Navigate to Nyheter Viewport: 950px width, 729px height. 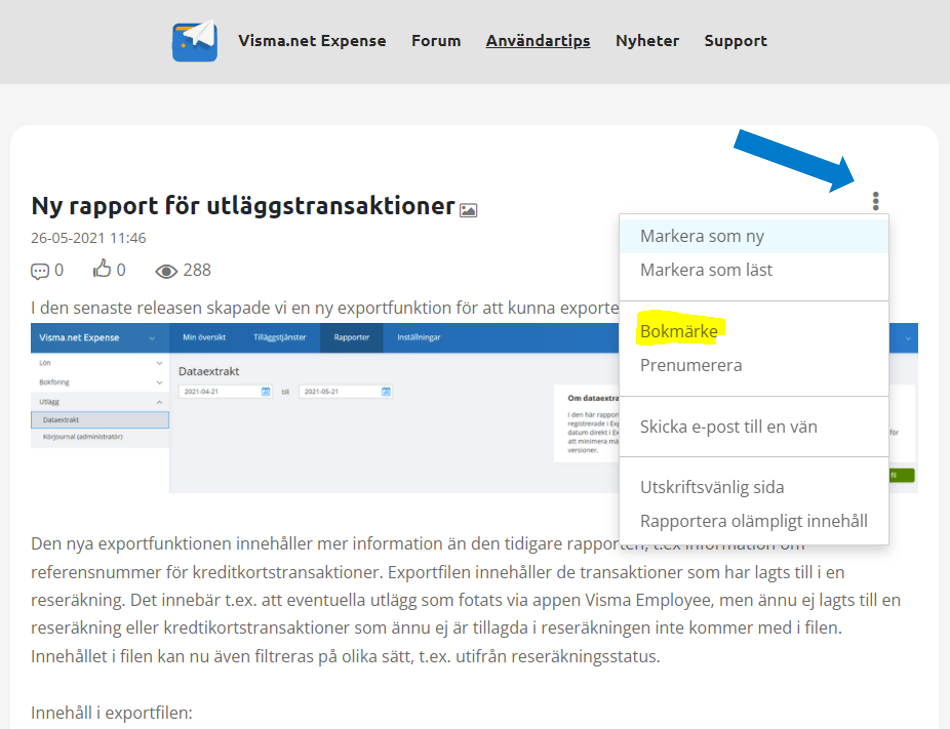click(647, 41)
